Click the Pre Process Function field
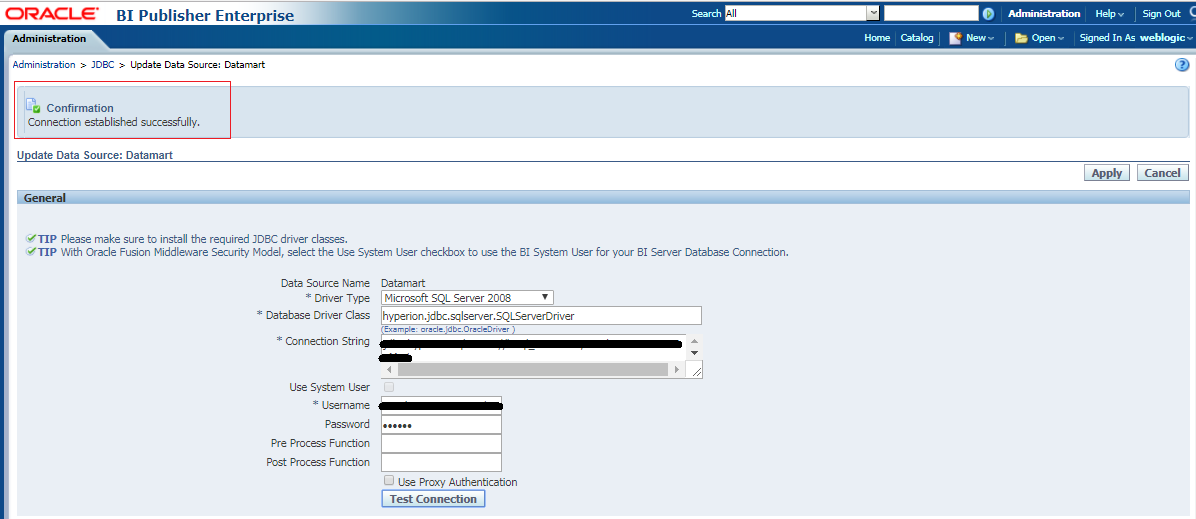Viewport: 1196px width, 519px height. [x=441, y=443]
